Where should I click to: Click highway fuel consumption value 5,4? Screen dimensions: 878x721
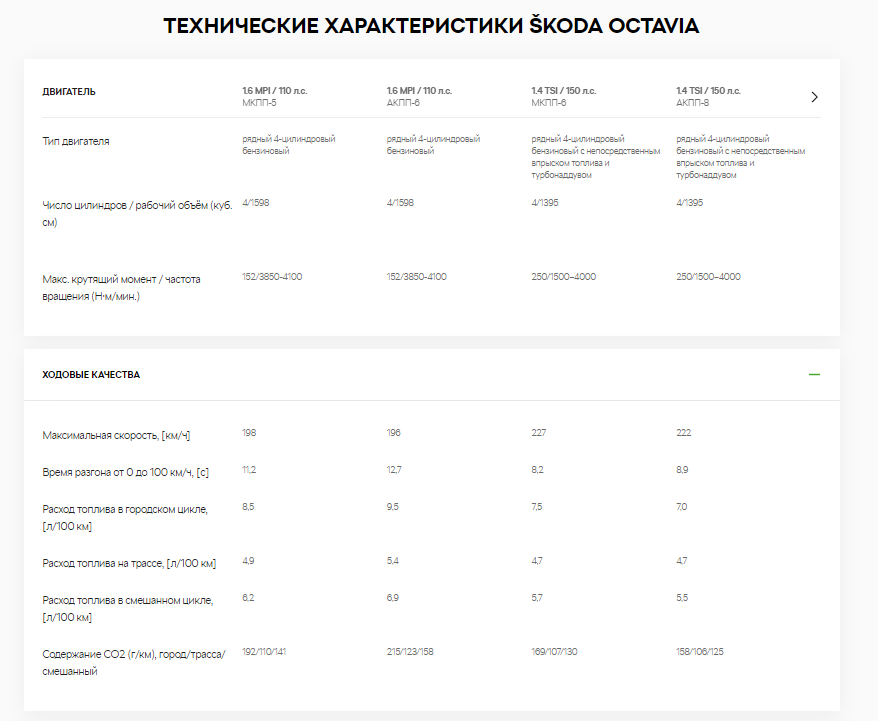tap(393, 560)
